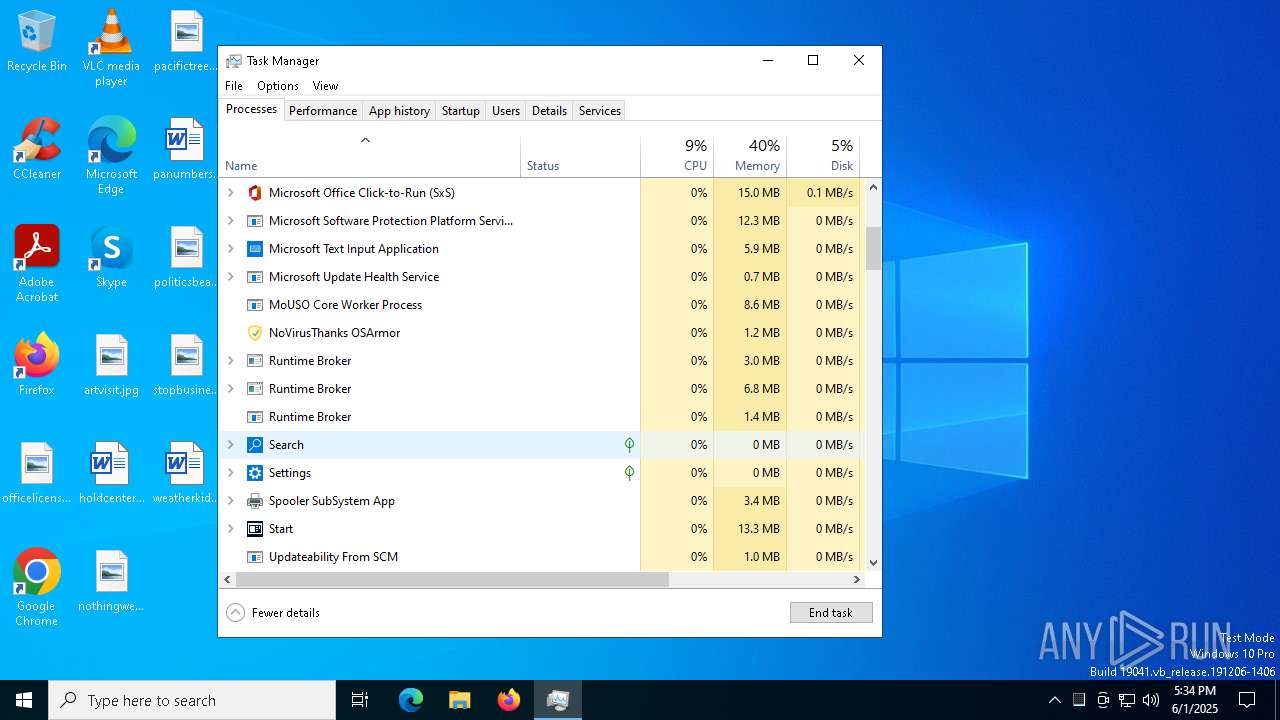Sort processes by Memory column header

750,156
